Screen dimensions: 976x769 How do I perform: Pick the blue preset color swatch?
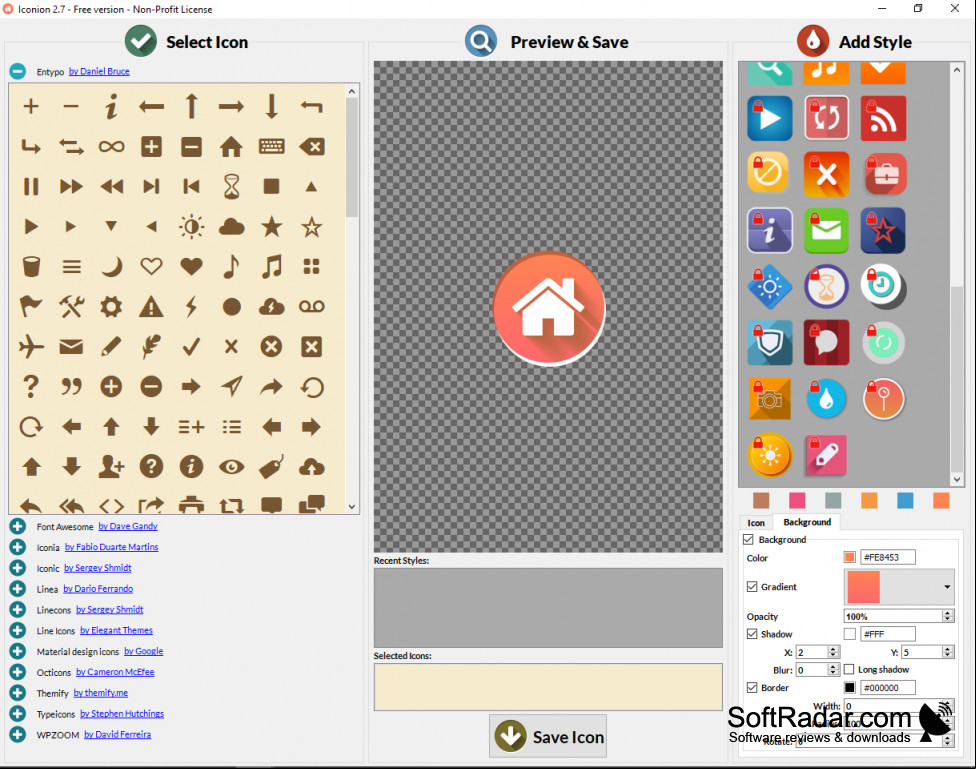[905, 500]
